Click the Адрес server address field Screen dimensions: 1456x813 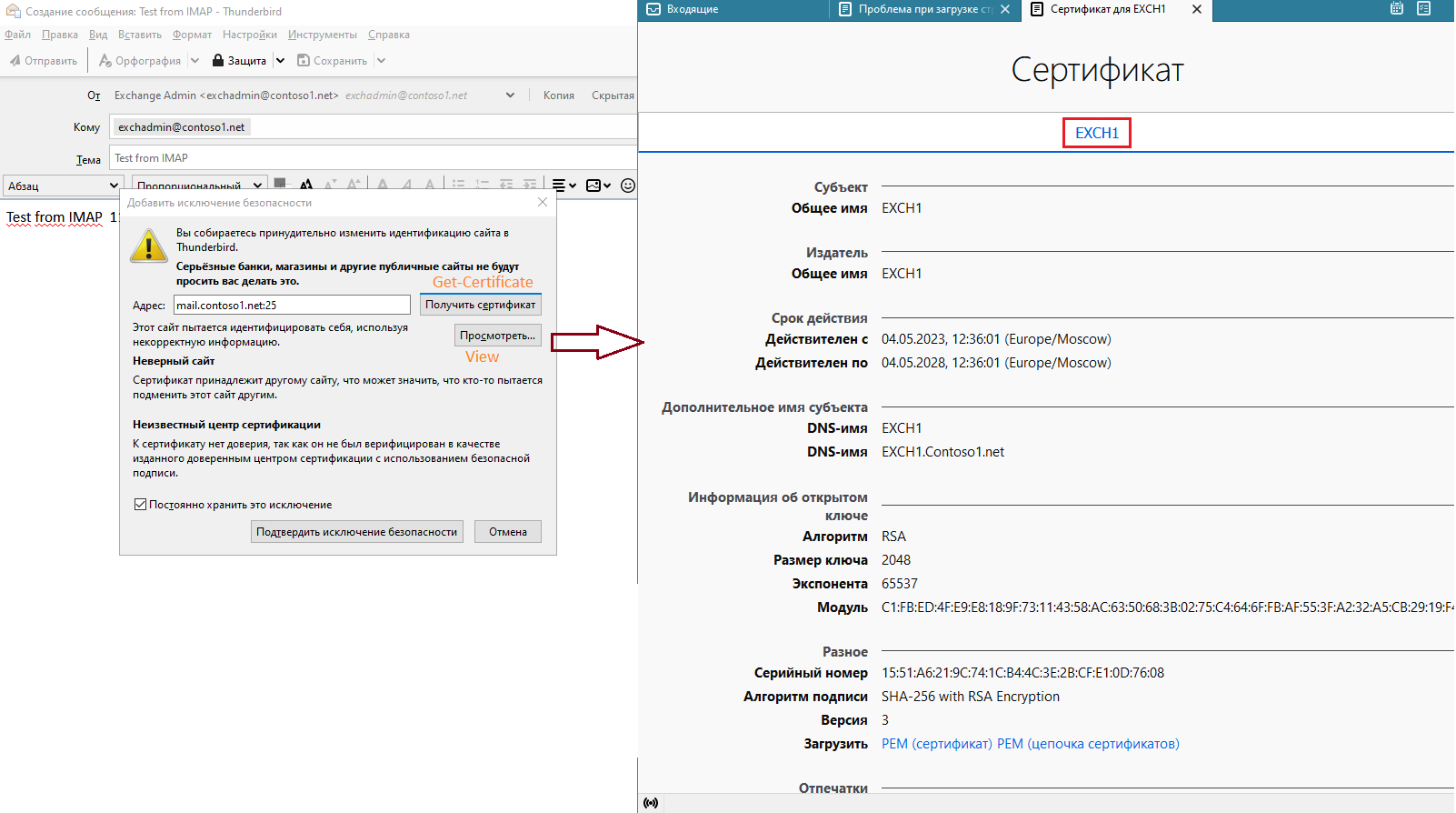(x=292, y=306)
